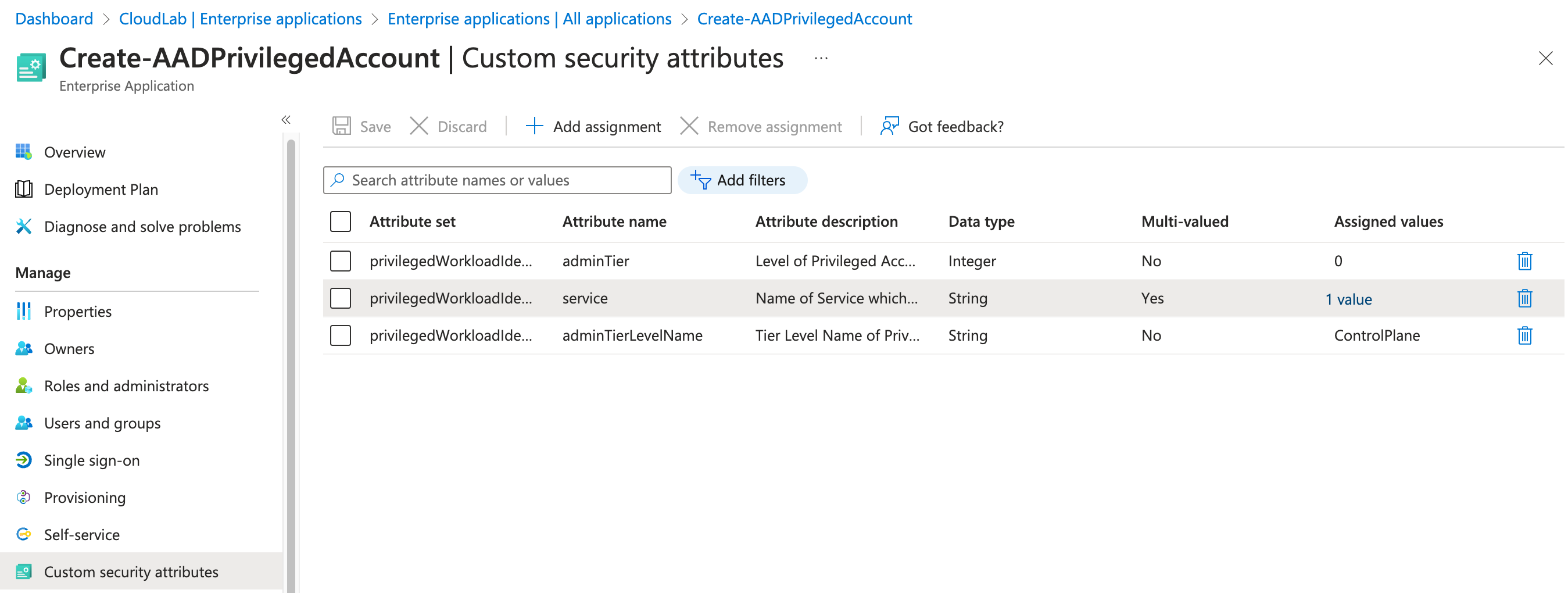Close the Custom security attributes blade
Screen dimensions: 1568x593
(x=1545, y=59)
